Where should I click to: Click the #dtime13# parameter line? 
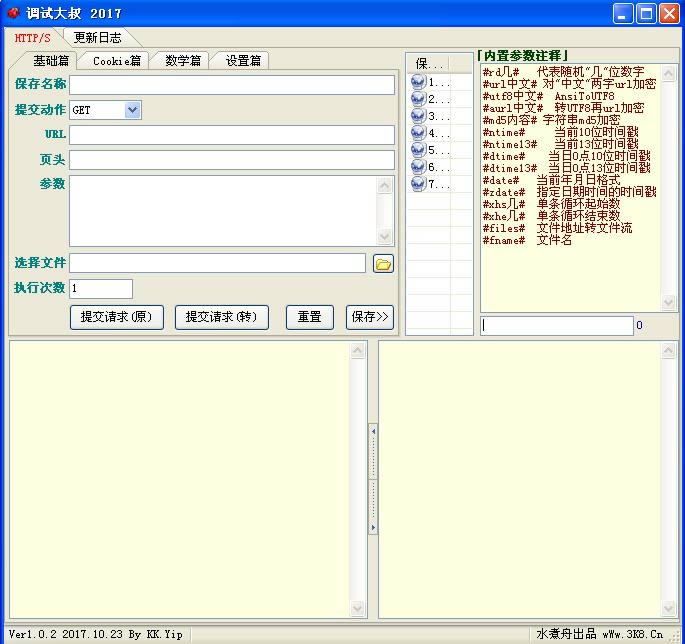point(567,168)
